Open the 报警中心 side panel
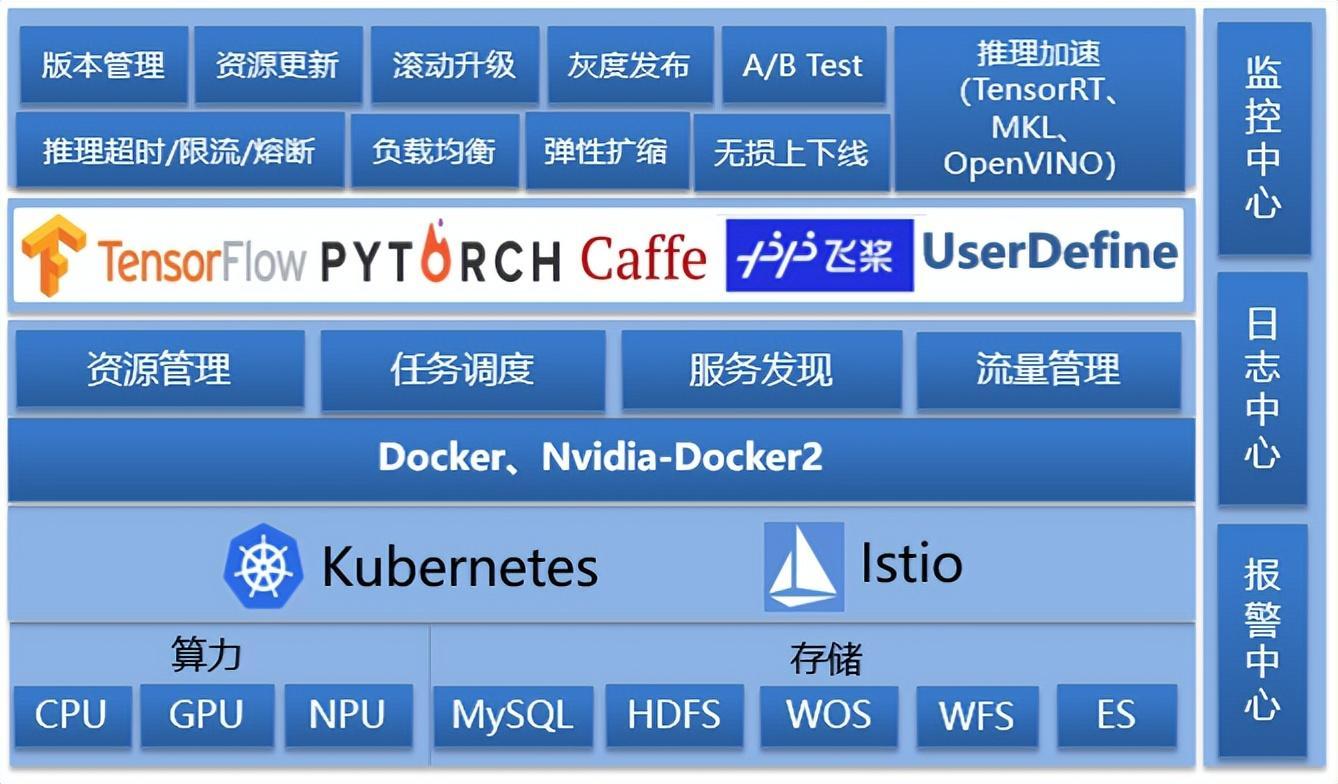 click(1264, 640)
